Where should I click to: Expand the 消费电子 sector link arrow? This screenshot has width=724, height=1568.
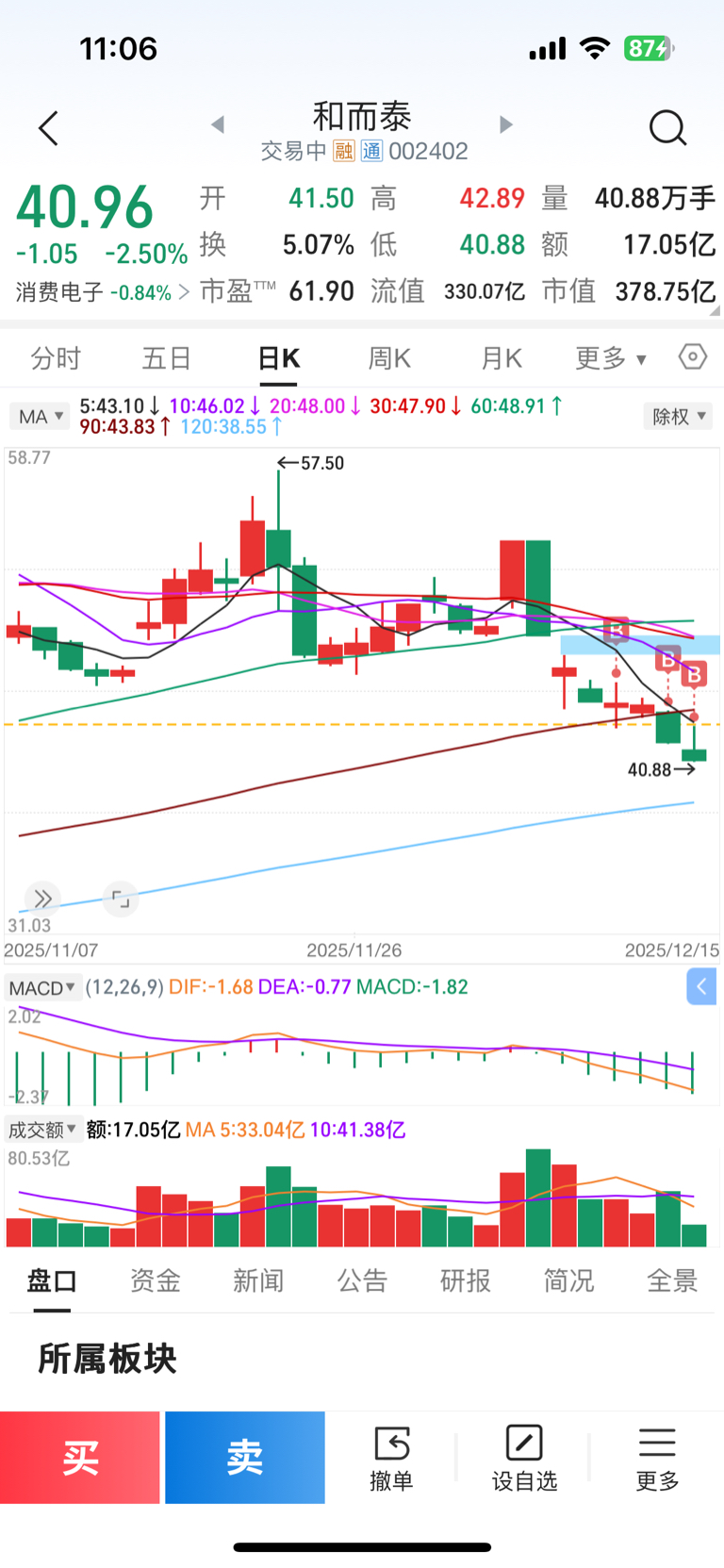tap(184, 292)
